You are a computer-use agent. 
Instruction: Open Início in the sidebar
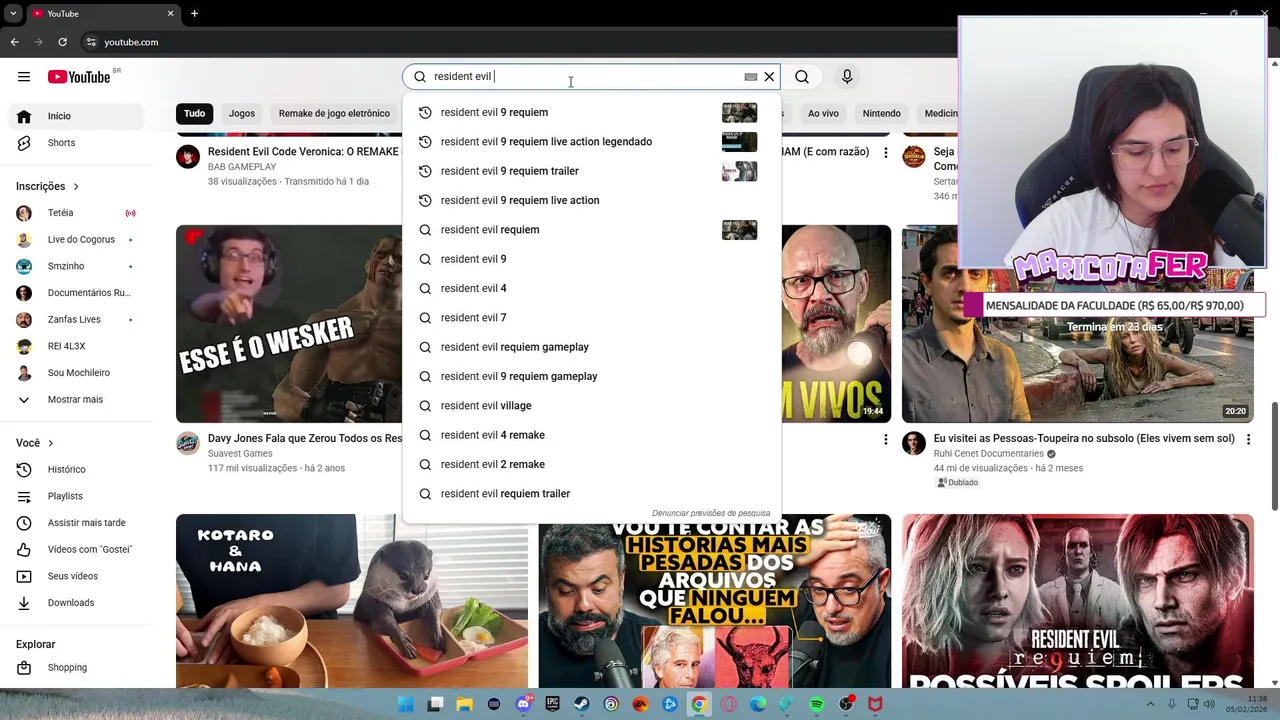pyautogui.click(x=76, y=116)
